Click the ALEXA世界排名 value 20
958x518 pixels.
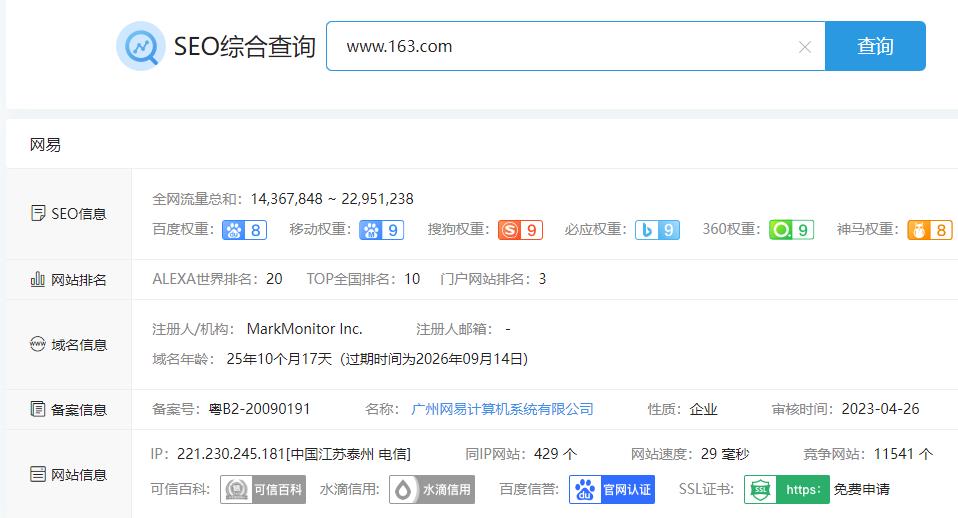pos(274,279)
